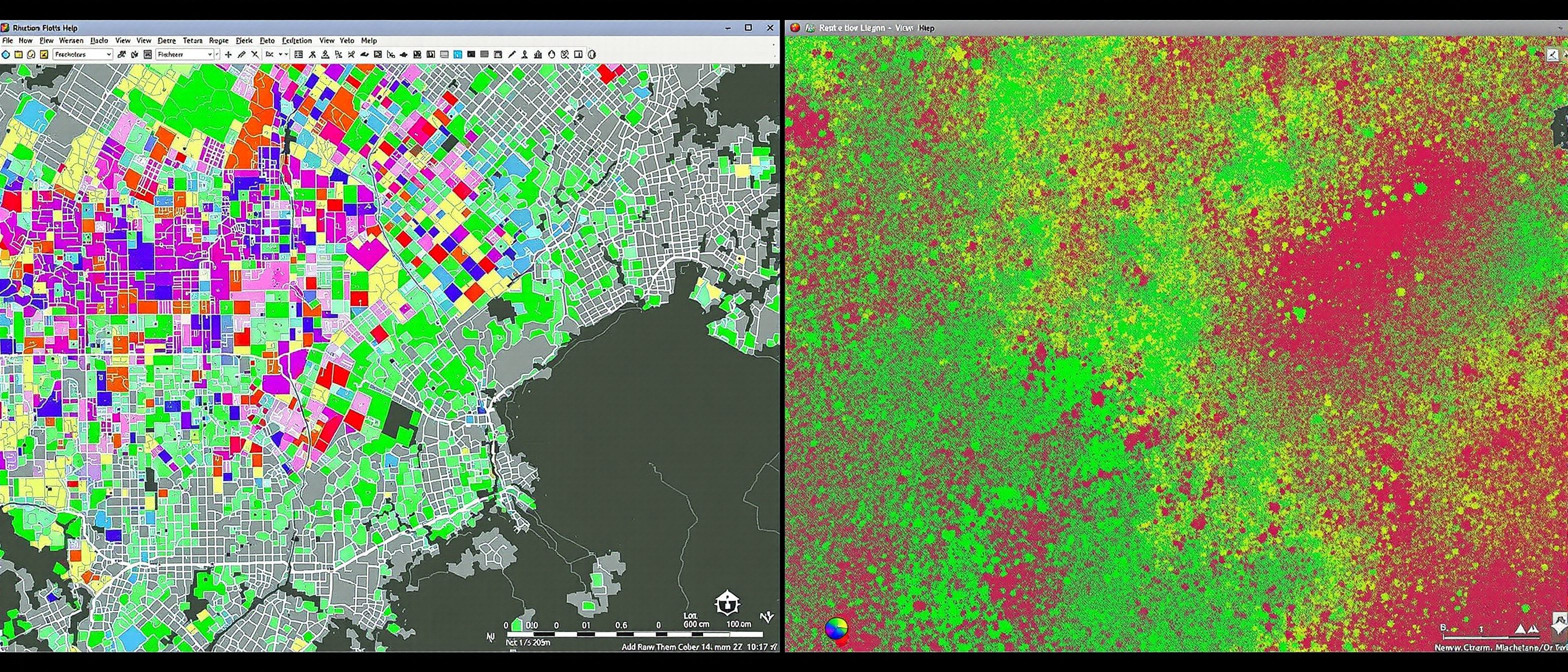
Task: Open the File menu
Action: 7,41
